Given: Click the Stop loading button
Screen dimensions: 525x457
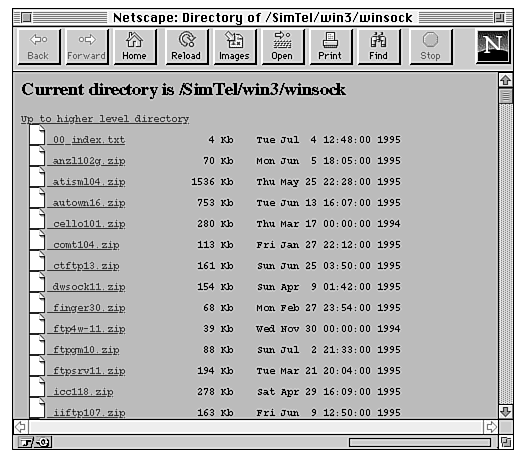Looking at the screenshot, I should pyautogui.click(x=431, y=47).
